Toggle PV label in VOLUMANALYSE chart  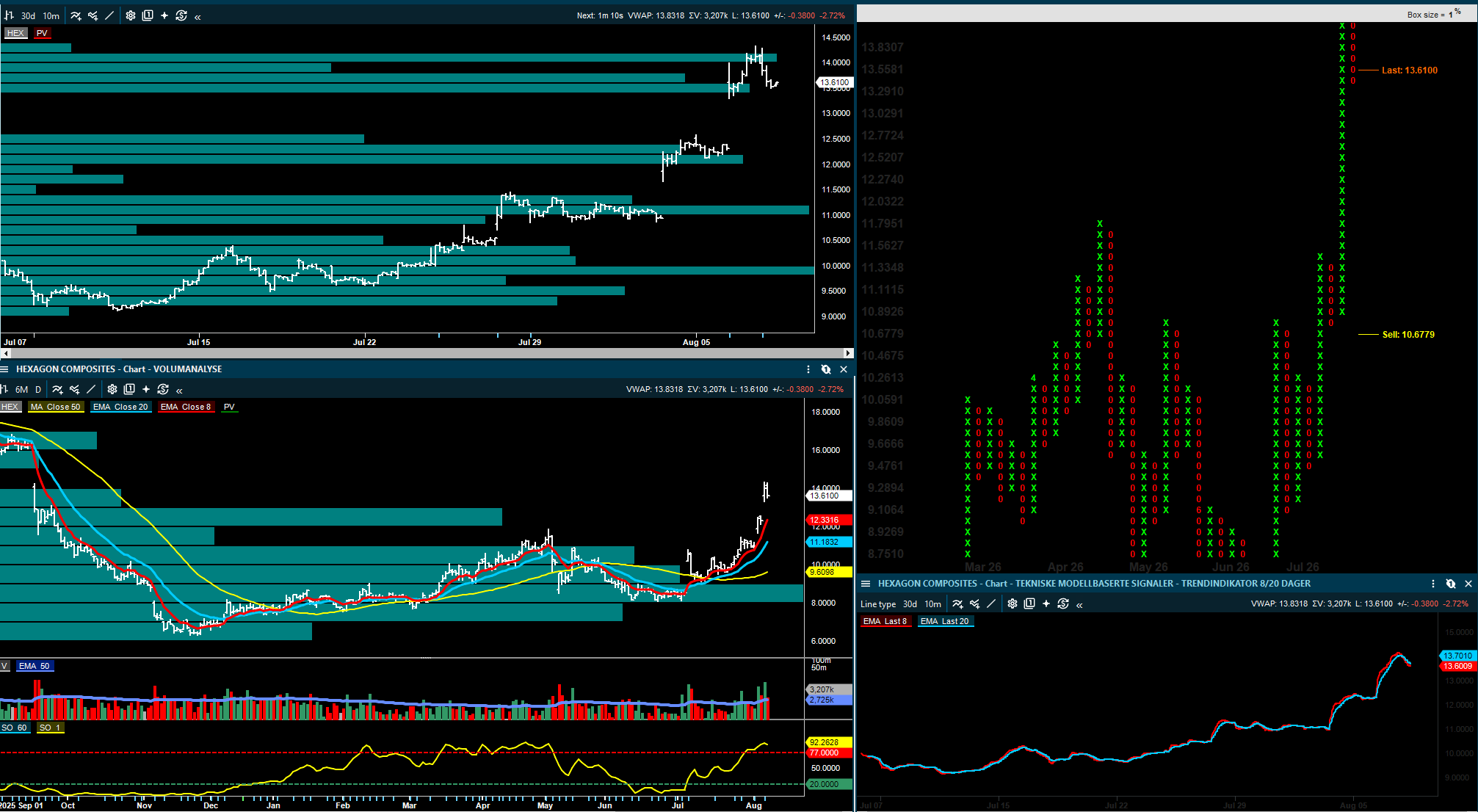pyautogui.click(x=229, y=407)
